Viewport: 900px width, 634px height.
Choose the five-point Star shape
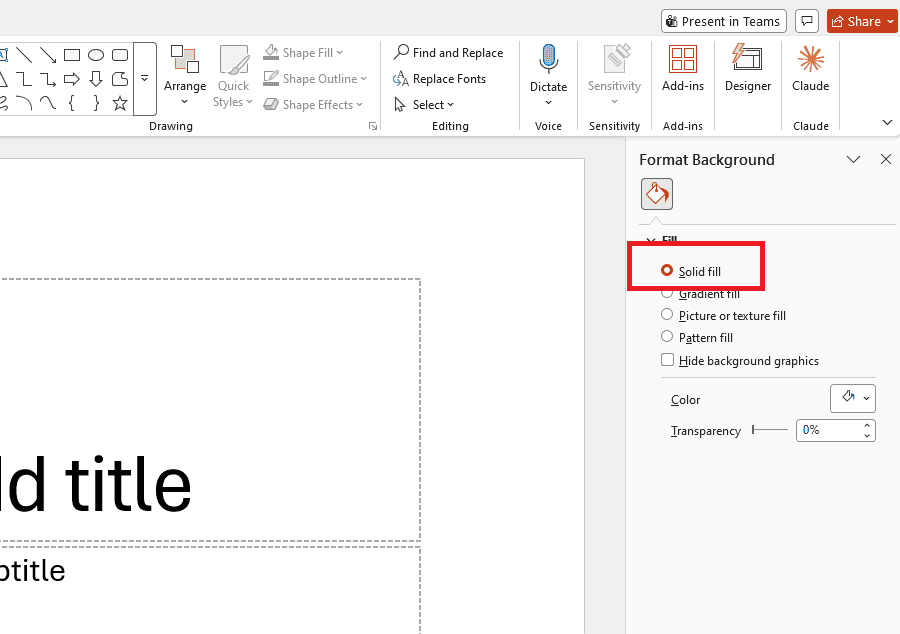coord(120,103)
